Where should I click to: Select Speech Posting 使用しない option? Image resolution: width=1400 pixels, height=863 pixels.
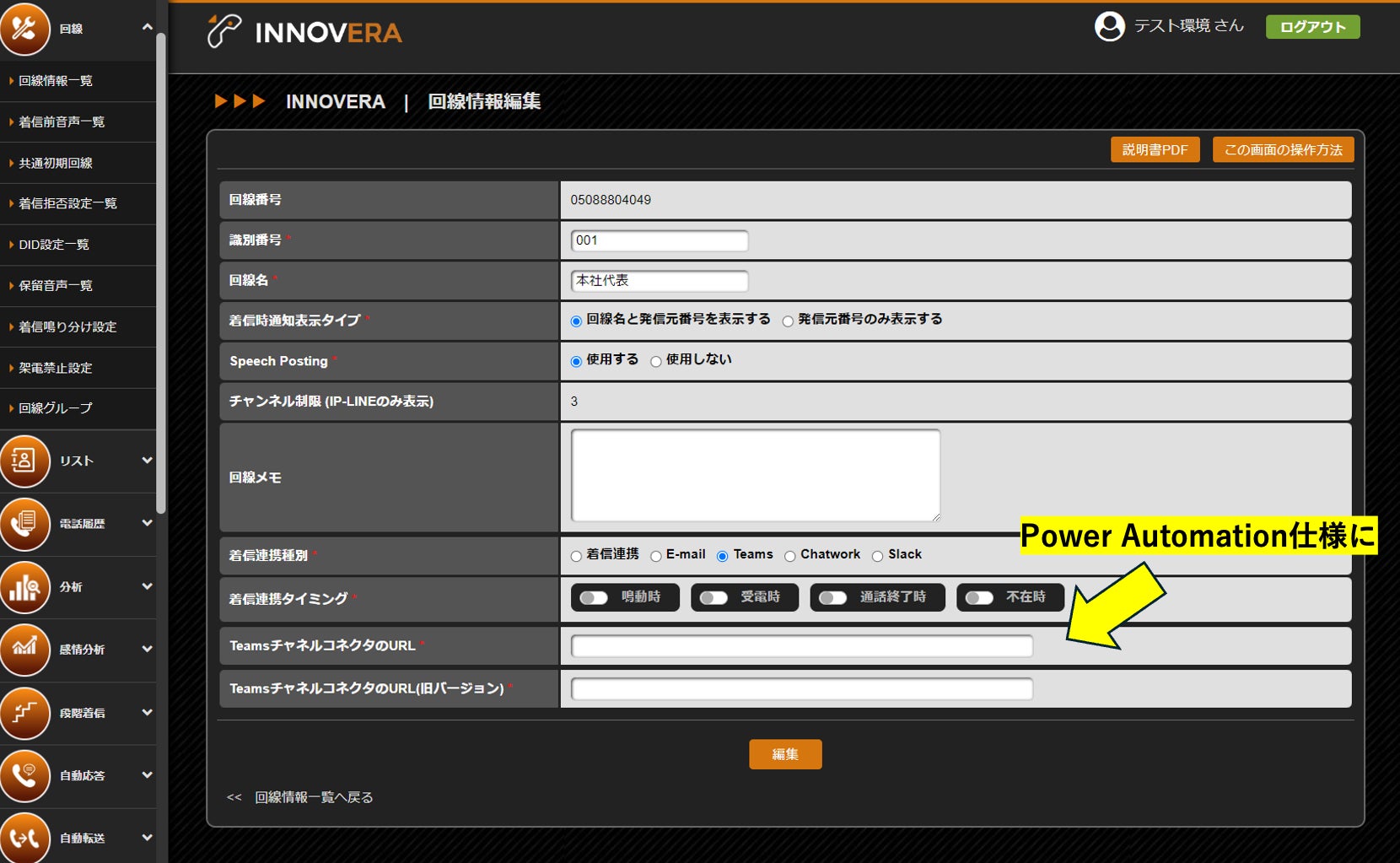tap(655, 361)
